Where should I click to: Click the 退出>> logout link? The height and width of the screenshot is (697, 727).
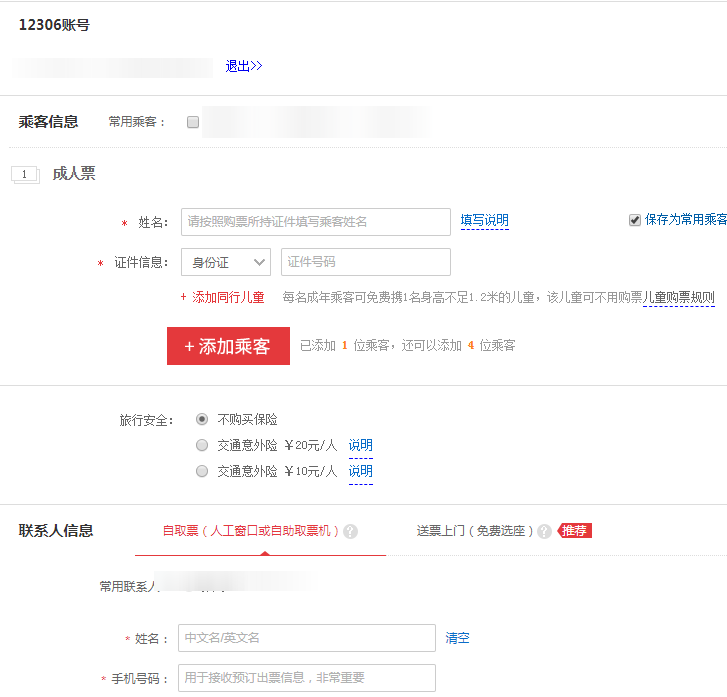(x=243, y=66)
